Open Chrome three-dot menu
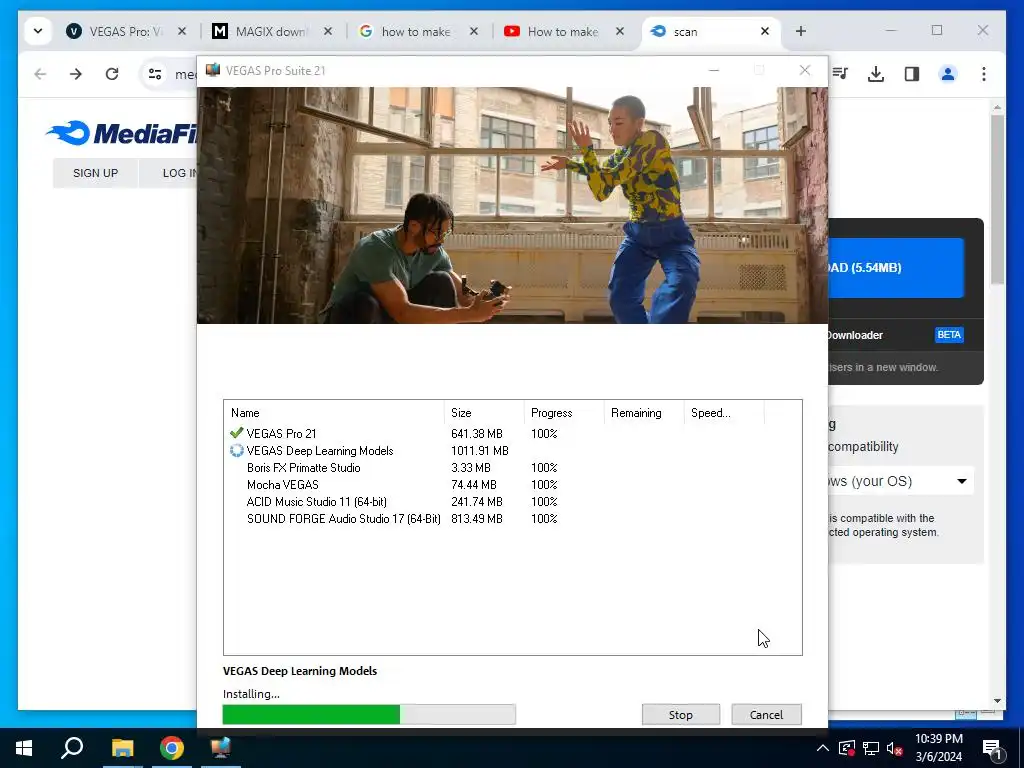This screenshot has width=1024, height=768. pyautogui.click(x=984, y=74)
